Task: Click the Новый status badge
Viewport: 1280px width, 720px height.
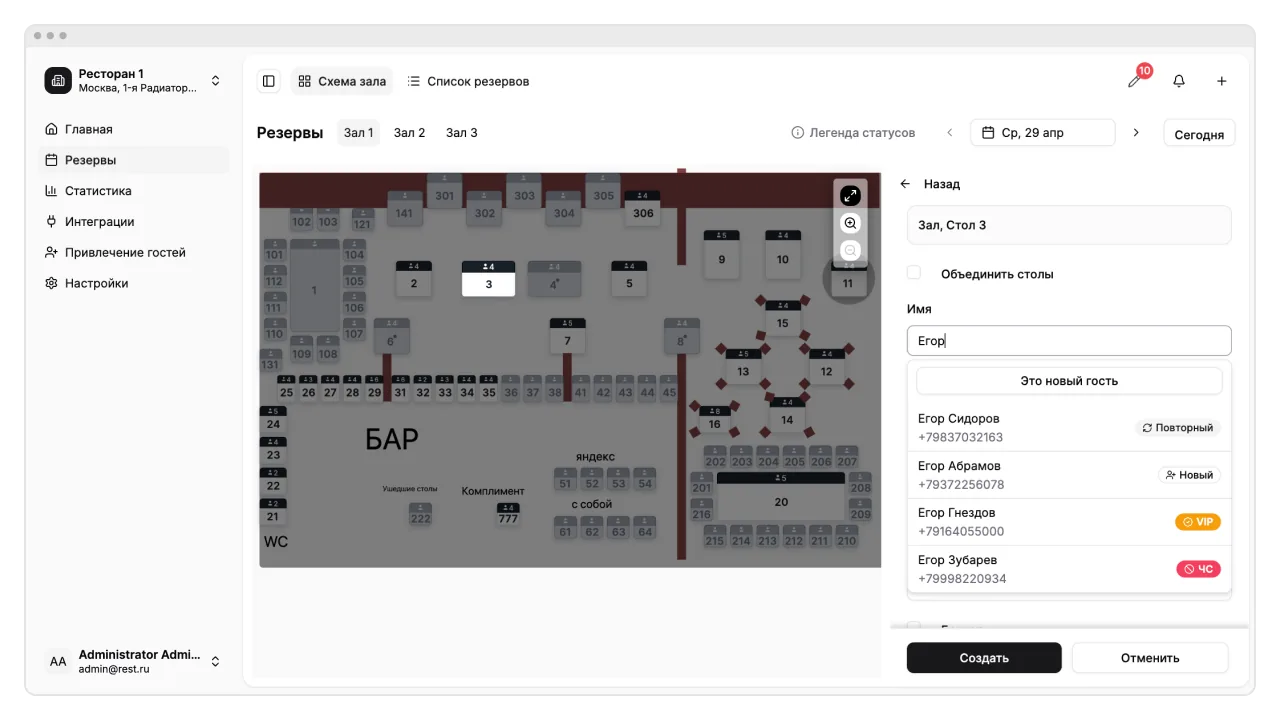Action: 1189,475
